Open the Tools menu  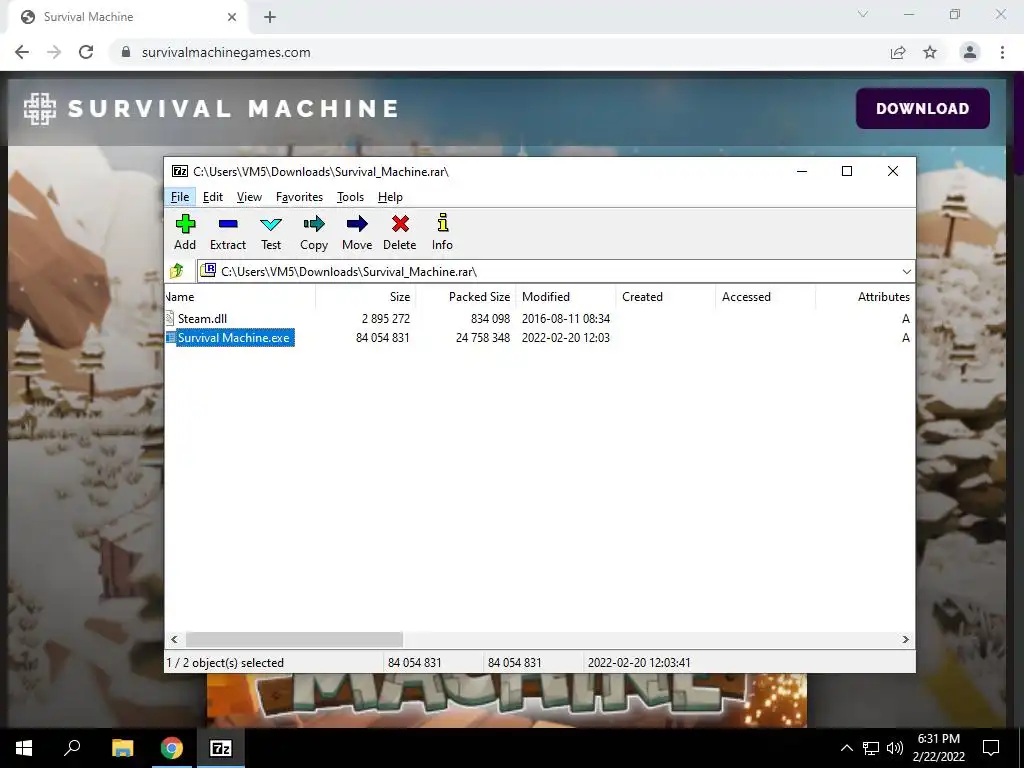coord(350,197)
